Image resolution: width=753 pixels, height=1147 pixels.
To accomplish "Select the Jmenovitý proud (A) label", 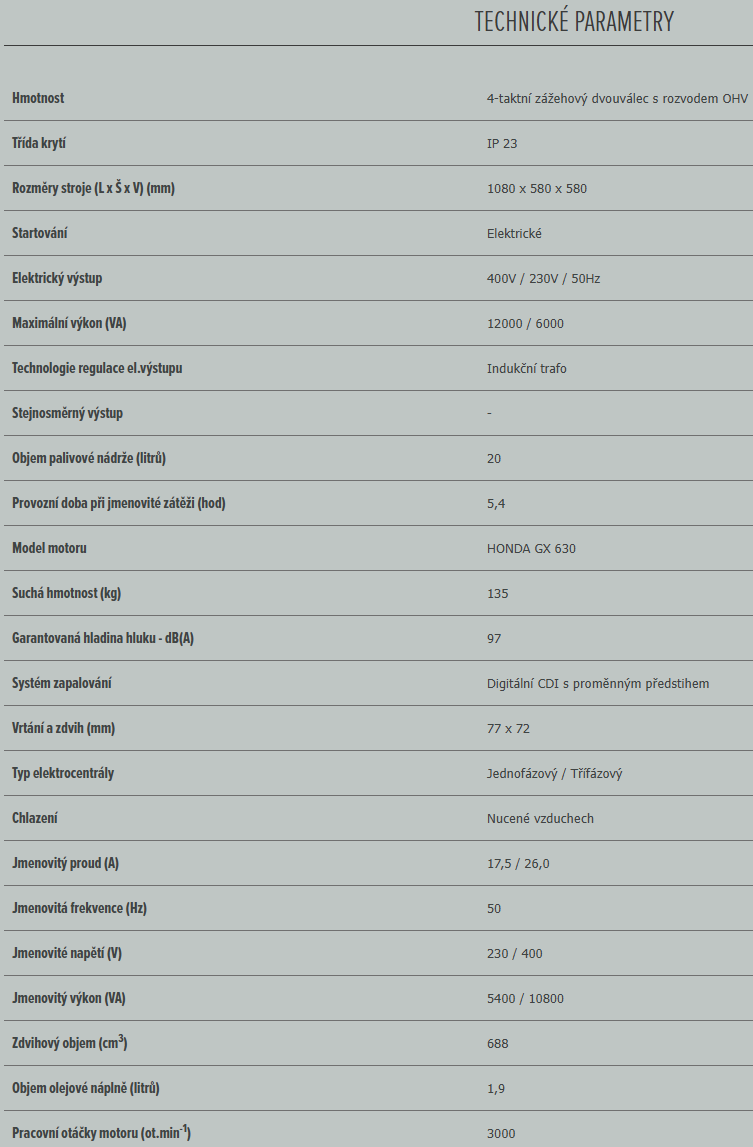I will pyautogui.click(x=65, y=864).
